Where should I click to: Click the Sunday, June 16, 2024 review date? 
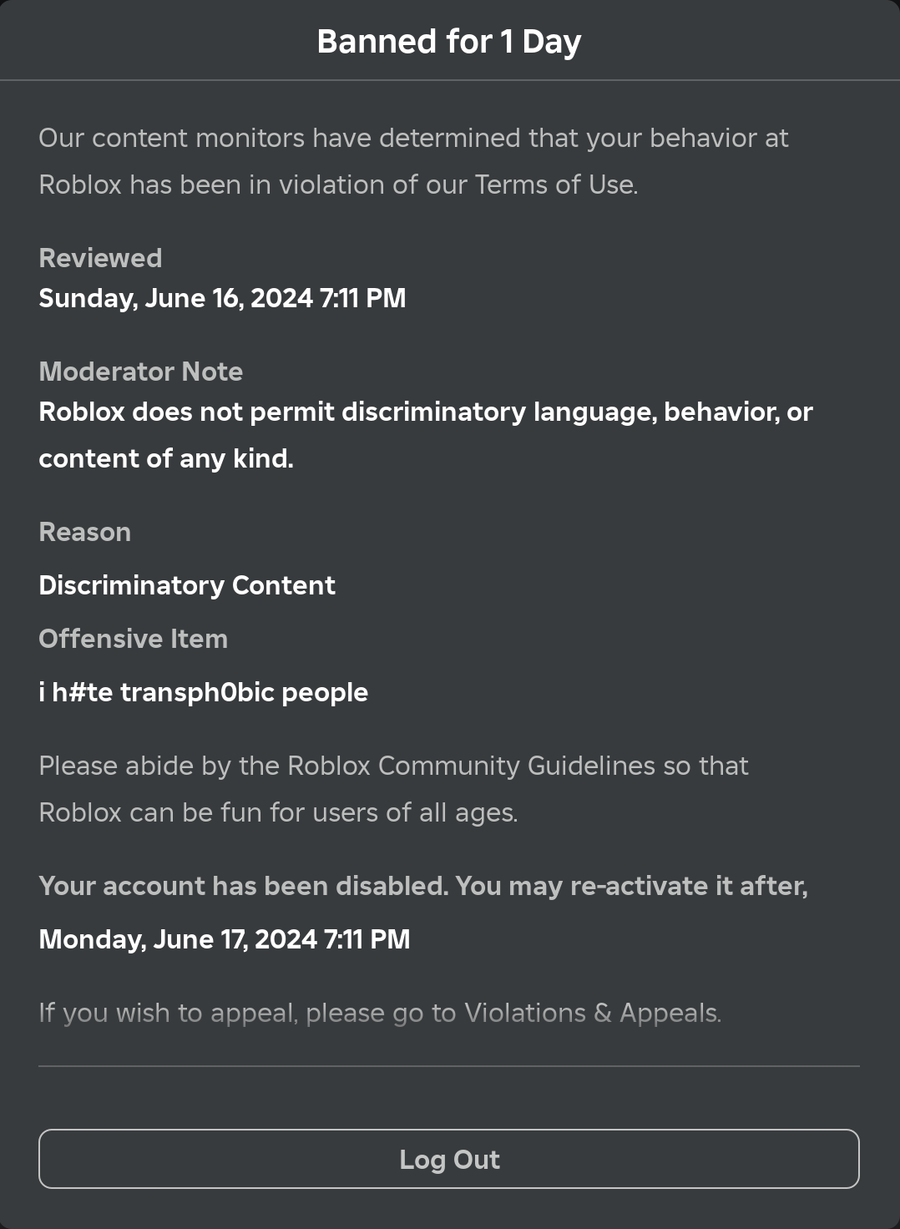(222, 298)
